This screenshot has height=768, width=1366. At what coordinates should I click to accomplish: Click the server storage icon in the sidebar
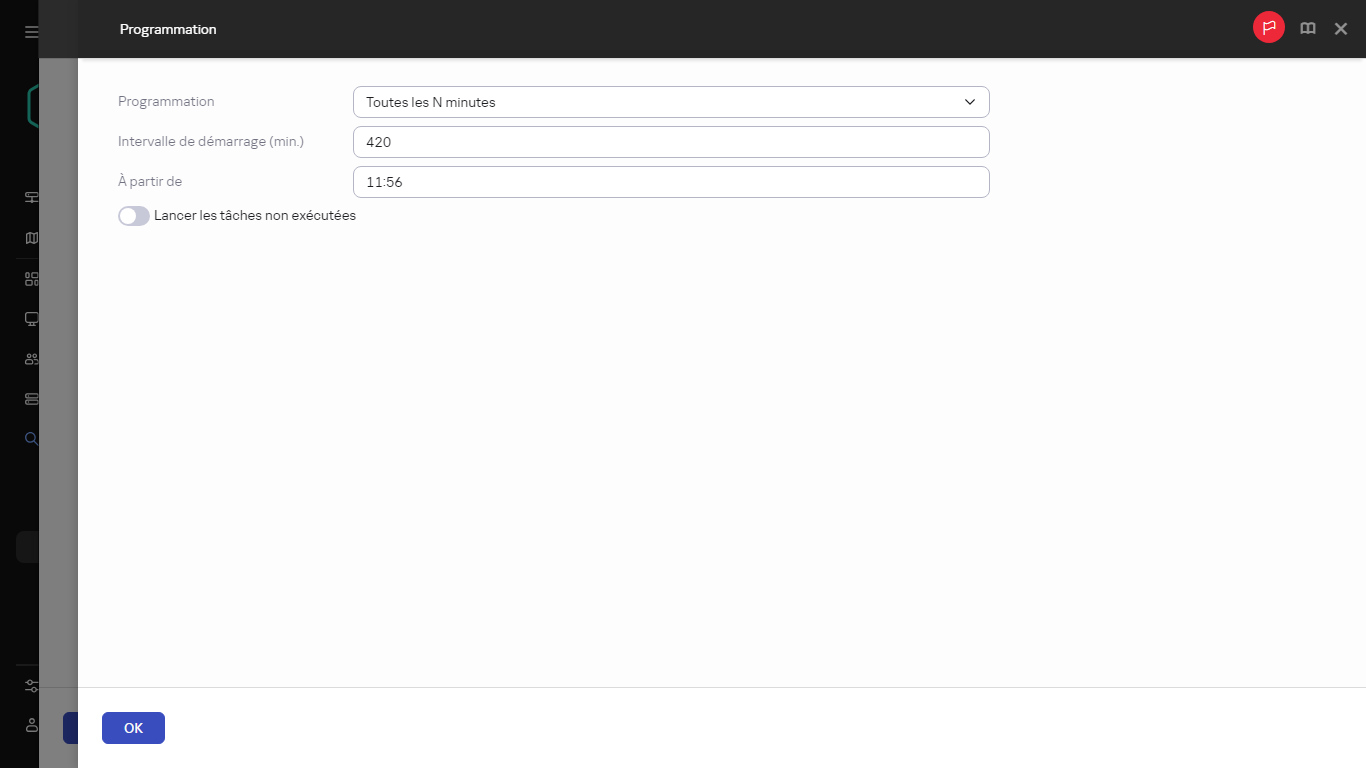[x=31, y=399]
